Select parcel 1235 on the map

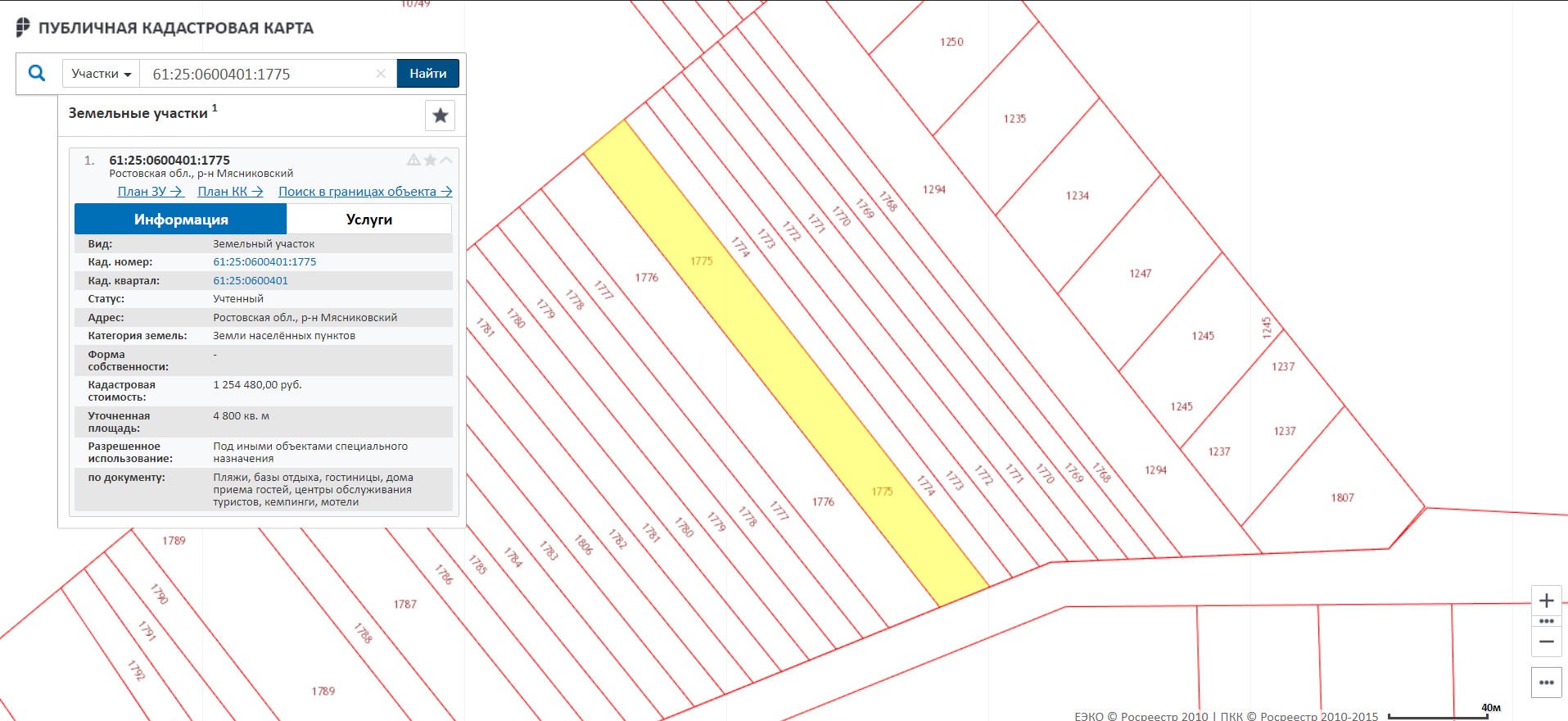[1014, 119]
